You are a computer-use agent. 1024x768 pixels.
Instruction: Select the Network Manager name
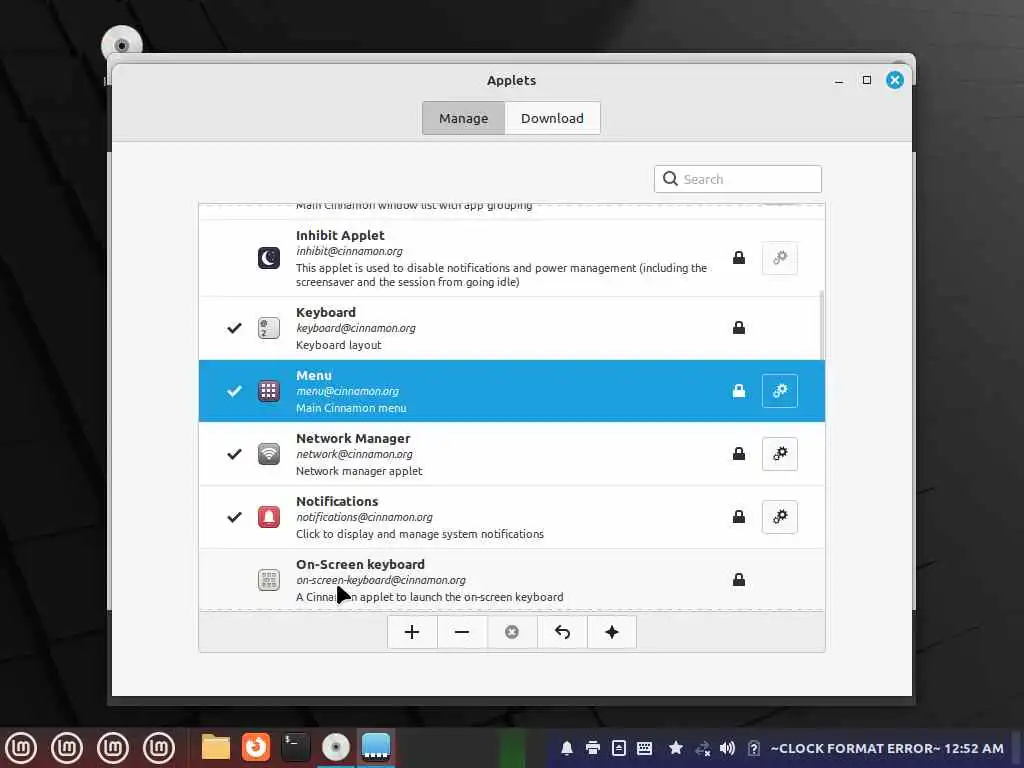point(353,438)
